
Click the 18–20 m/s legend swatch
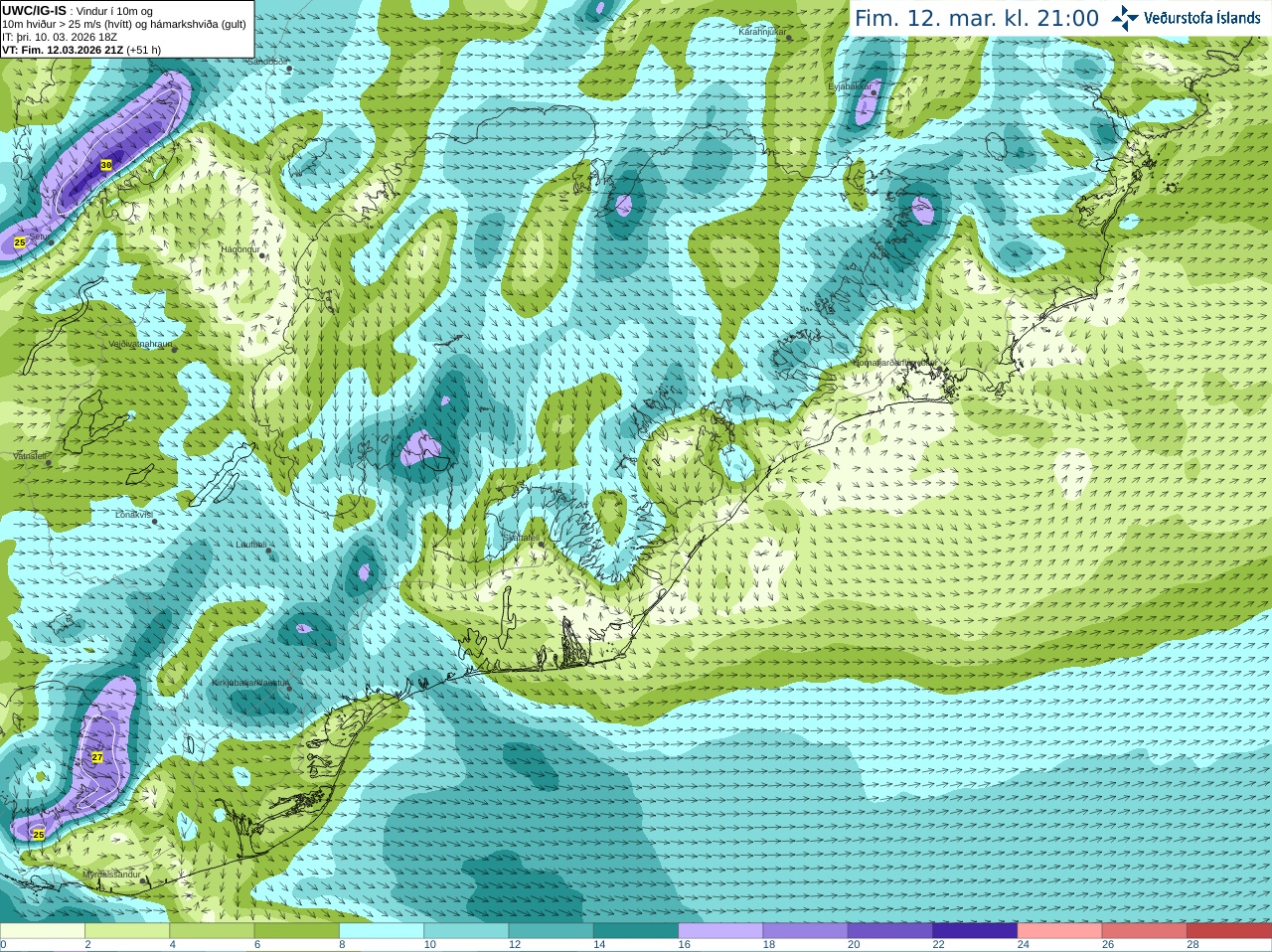tap(805, 931)
